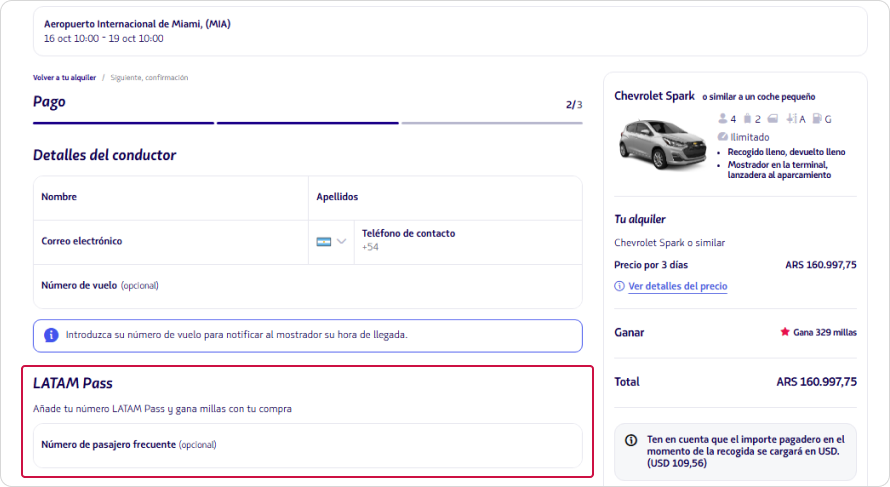Click the (USD 109,56) amount text
This screenshot has height=487, width=890.
(x=677, y=463)
